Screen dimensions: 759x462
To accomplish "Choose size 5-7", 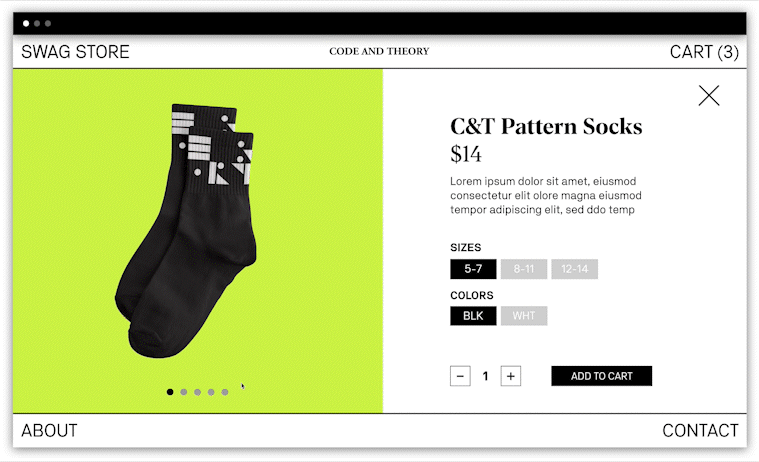I will click(x=473, y=269).
